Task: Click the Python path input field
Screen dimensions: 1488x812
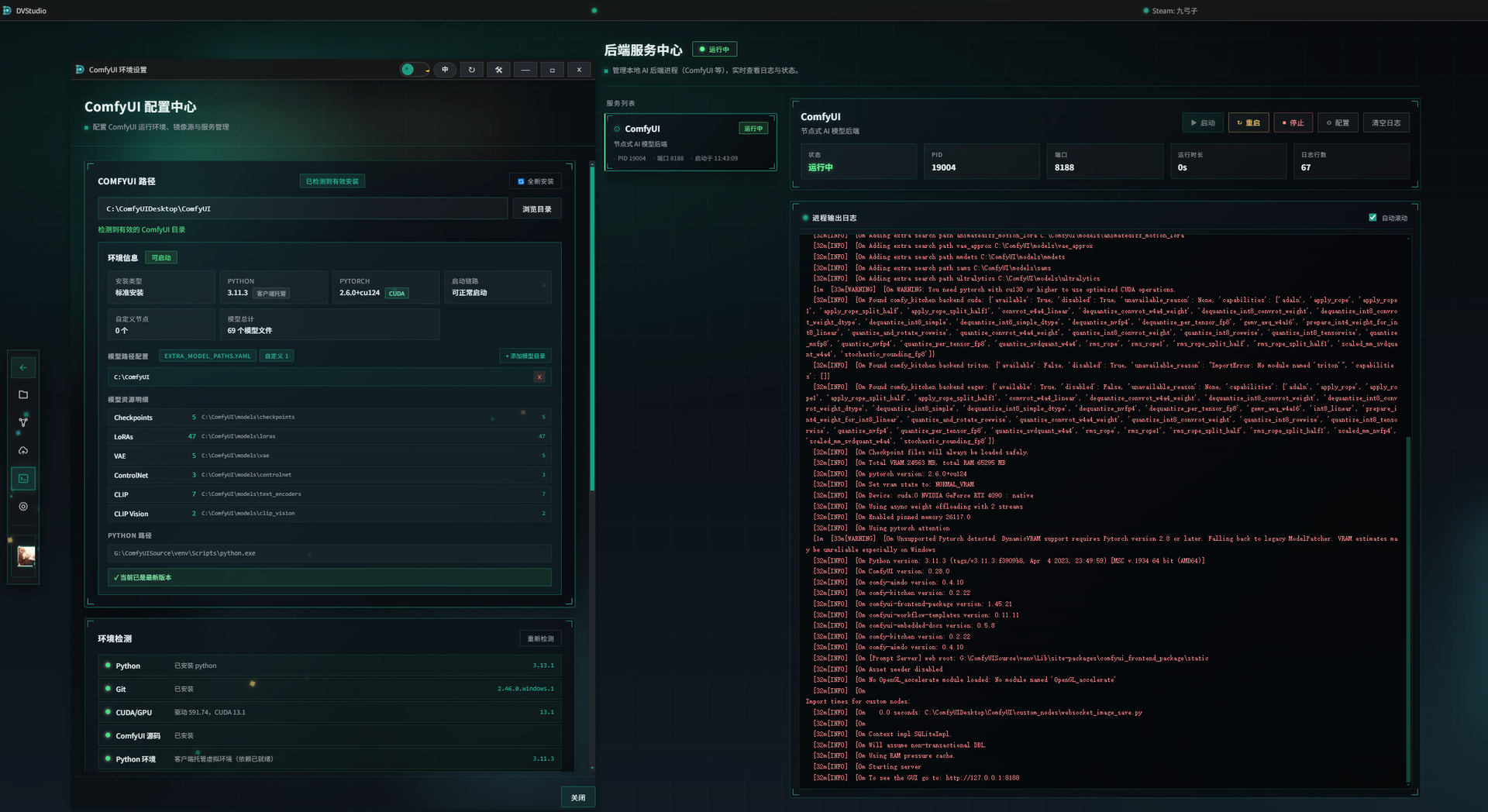Action: pyautogui.click(x=329, y=553)
